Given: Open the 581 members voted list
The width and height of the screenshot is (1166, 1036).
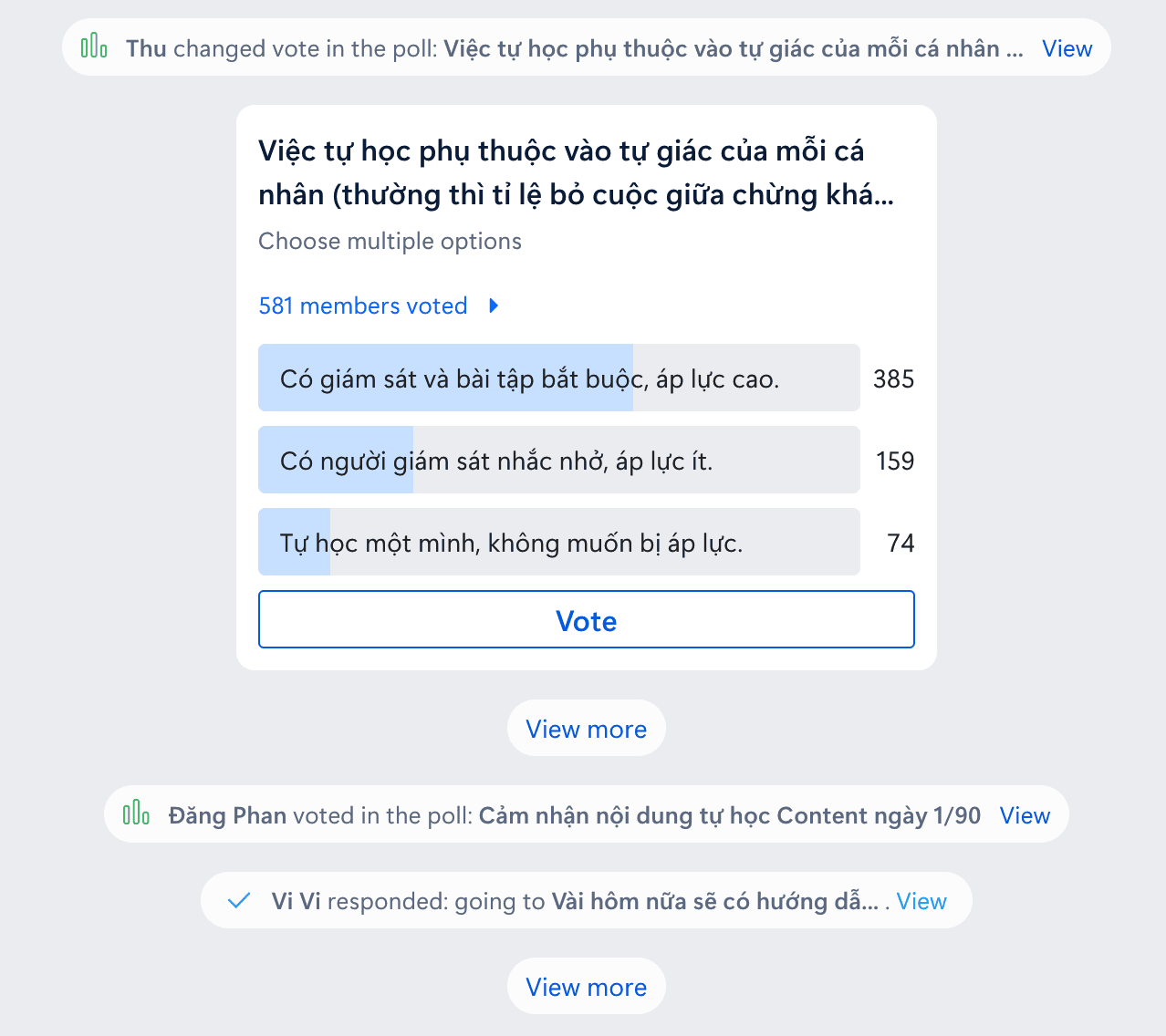Looking at the screenshot, I should click(x=362, y=306).
